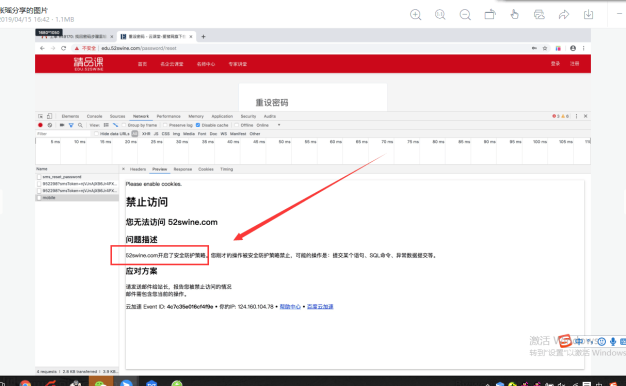Open the Response tab of the request

183,169
